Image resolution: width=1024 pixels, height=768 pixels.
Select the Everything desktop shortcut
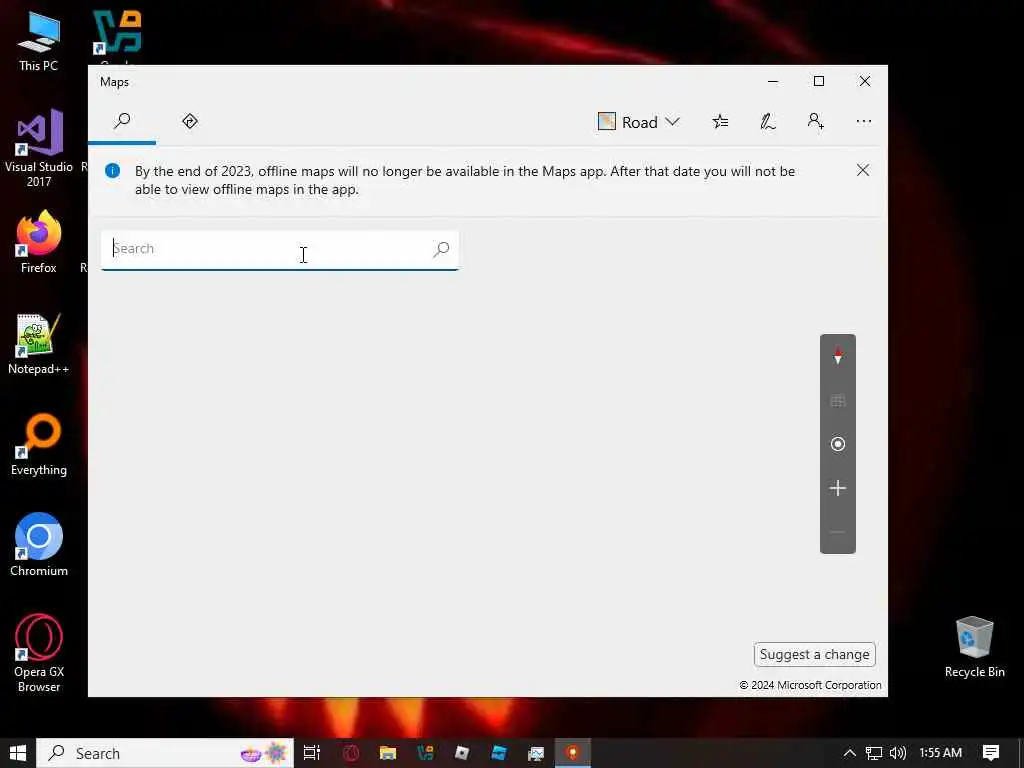click(x=39, y=444)
